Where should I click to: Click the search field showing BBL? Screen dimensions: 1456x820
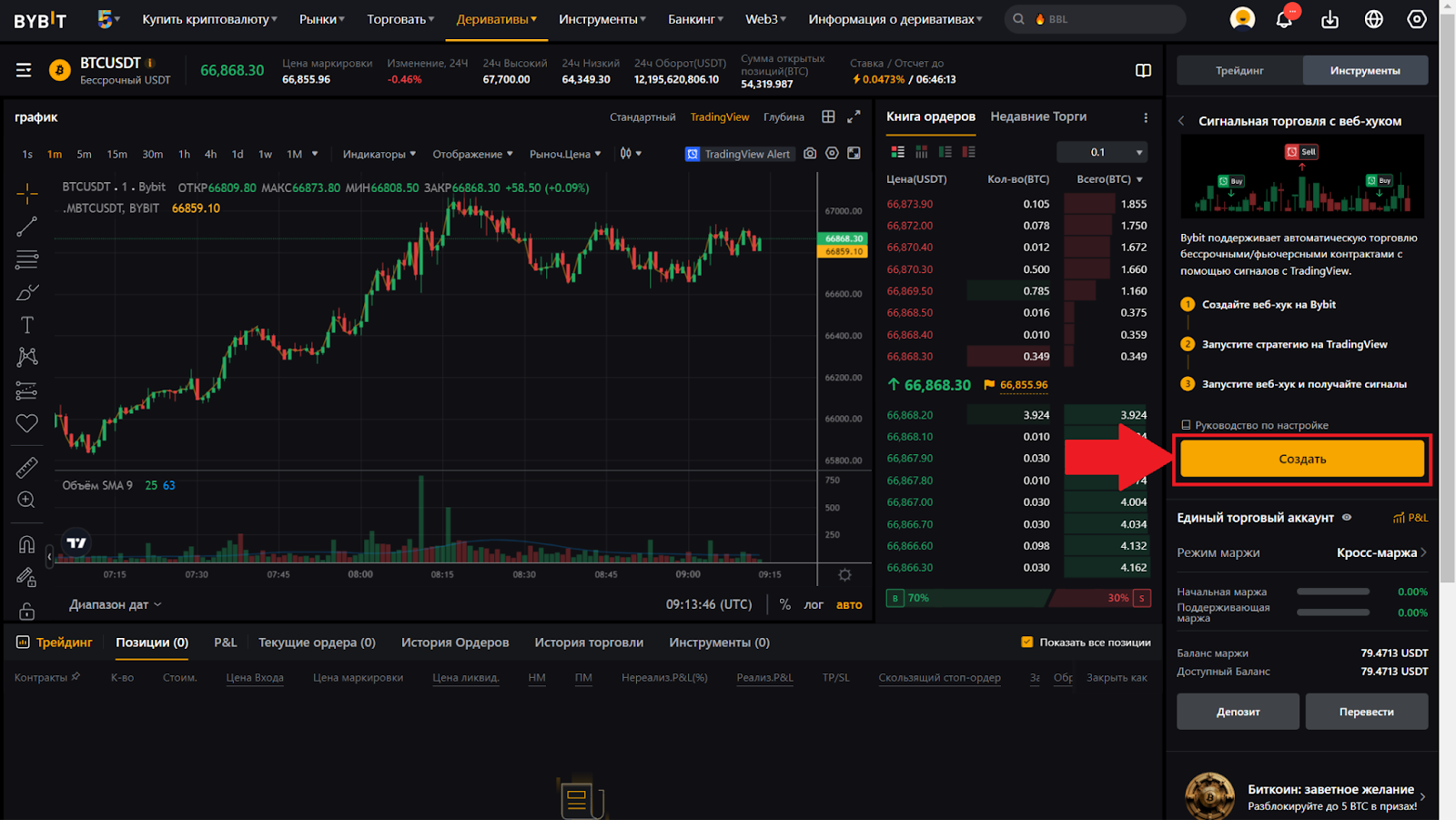pyautogui.click(x=1096, y=19)
